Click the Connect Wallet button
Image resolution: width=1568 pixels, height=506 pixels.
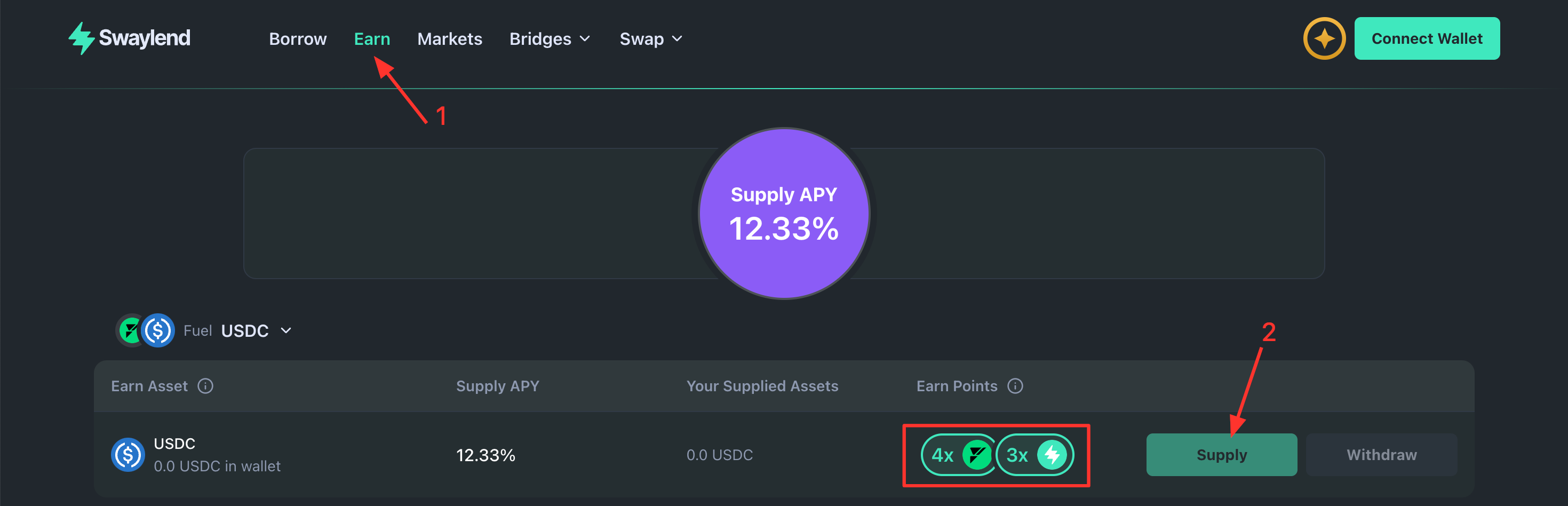click(1427, 38)
